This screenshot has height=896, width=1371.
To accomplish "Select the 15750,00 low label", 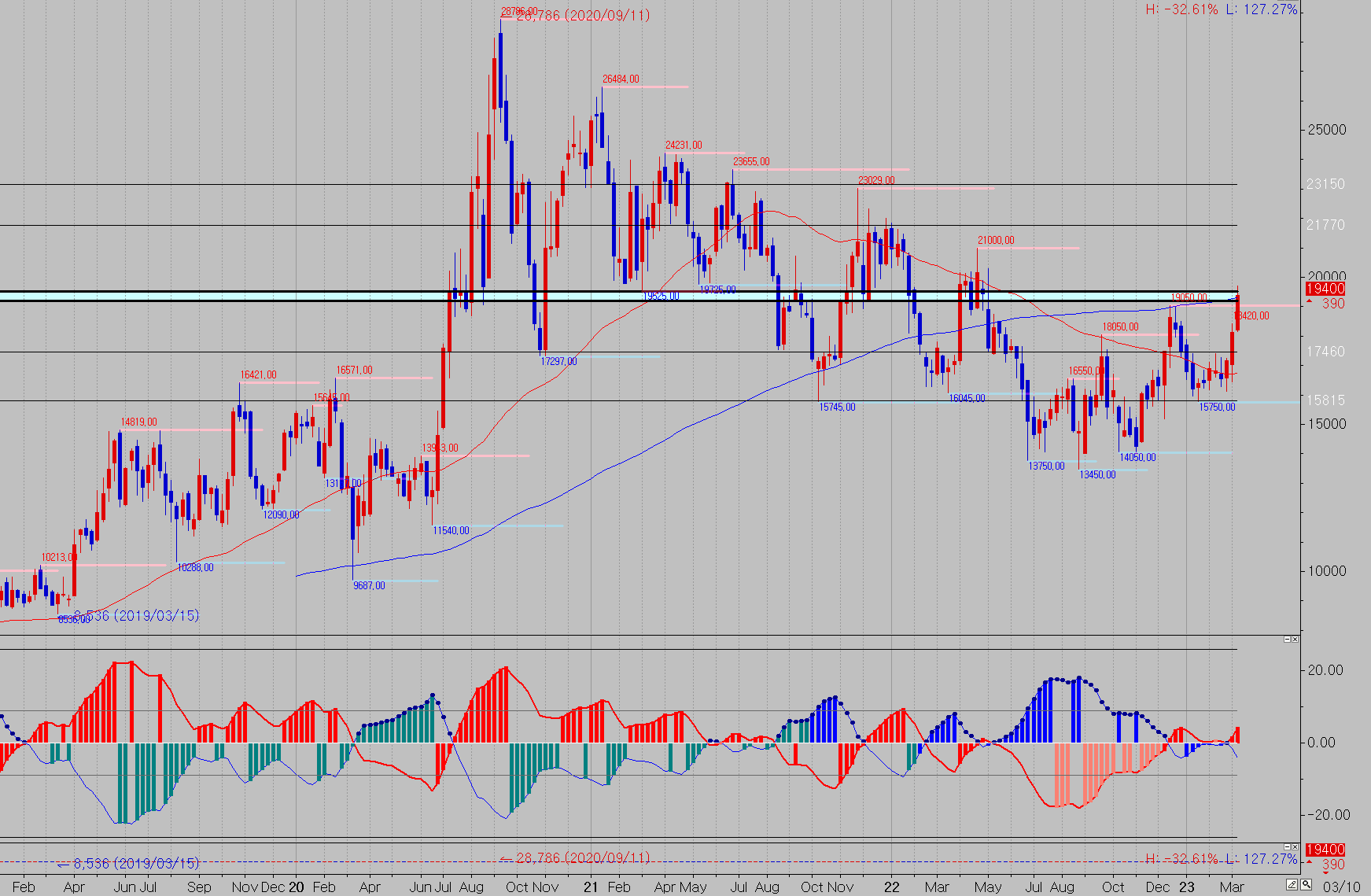I will point(1217,407).
